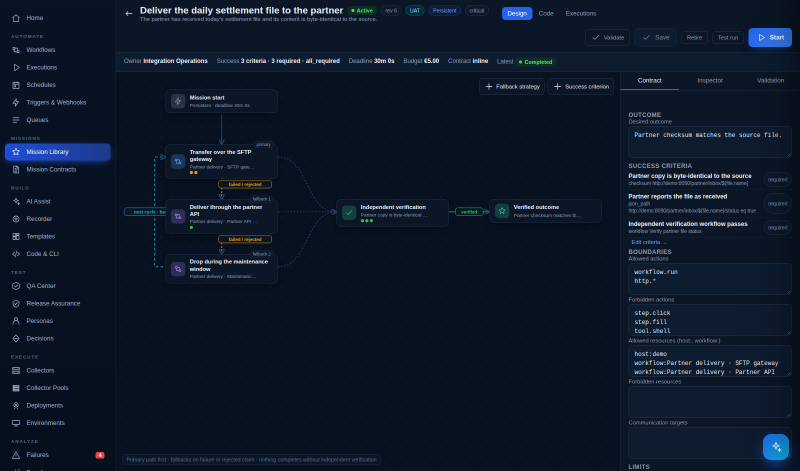Click the Allowed actions text field

tap(710, 279)
